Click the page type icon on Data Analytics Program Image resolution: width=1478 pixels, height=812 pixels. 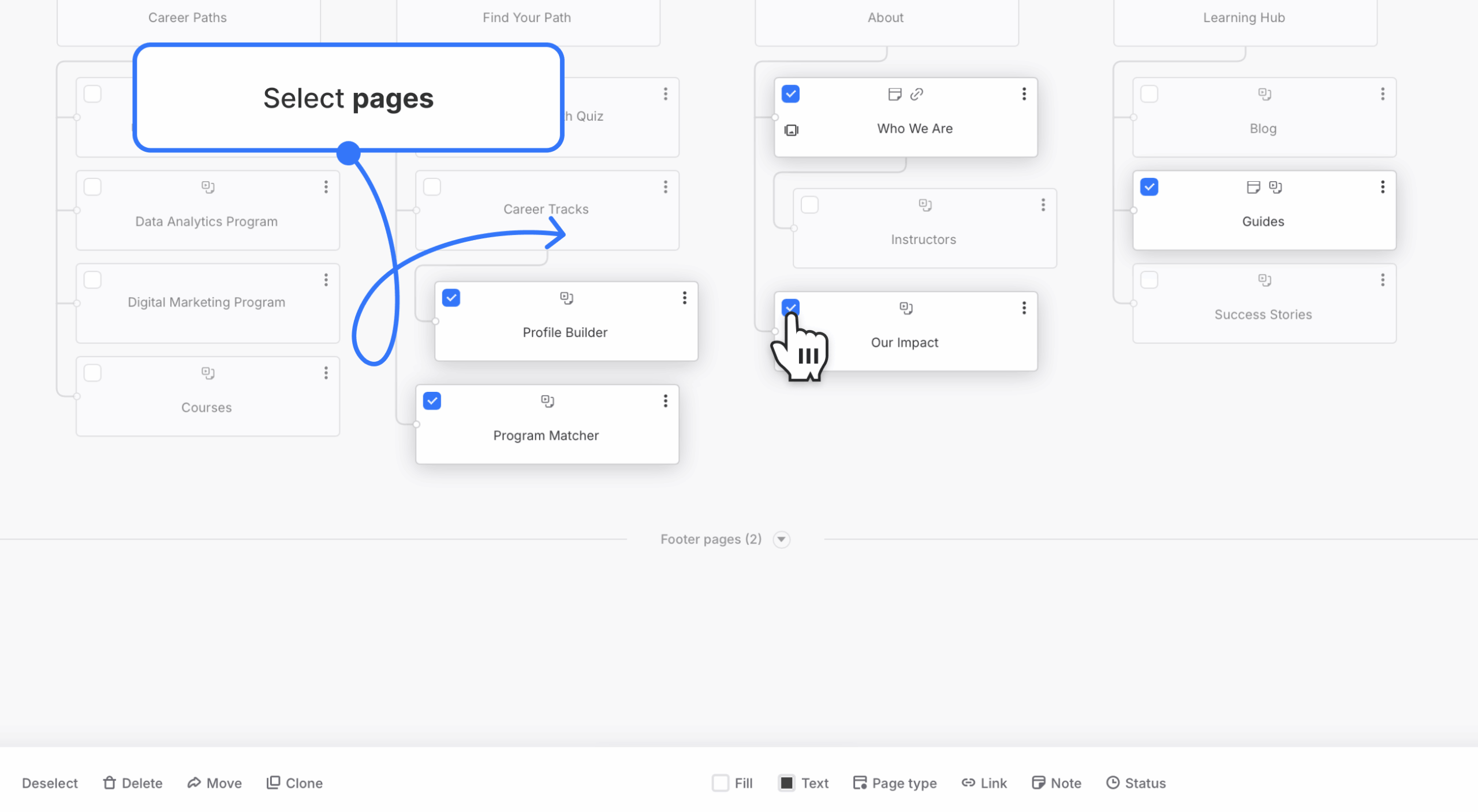(208, 187)
